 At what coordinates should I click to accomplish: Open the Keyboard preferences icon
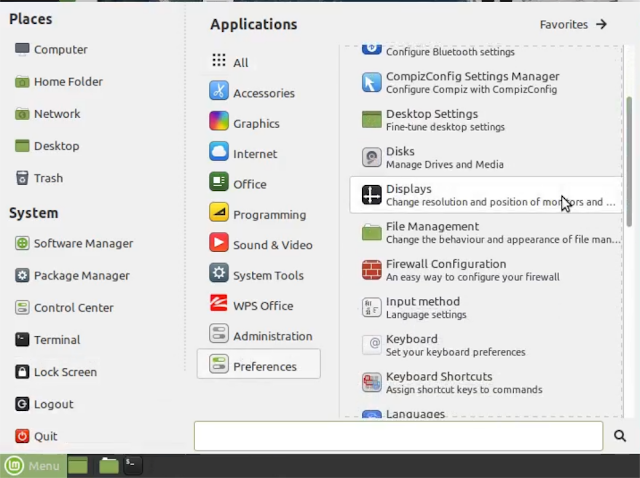[371, 345]
